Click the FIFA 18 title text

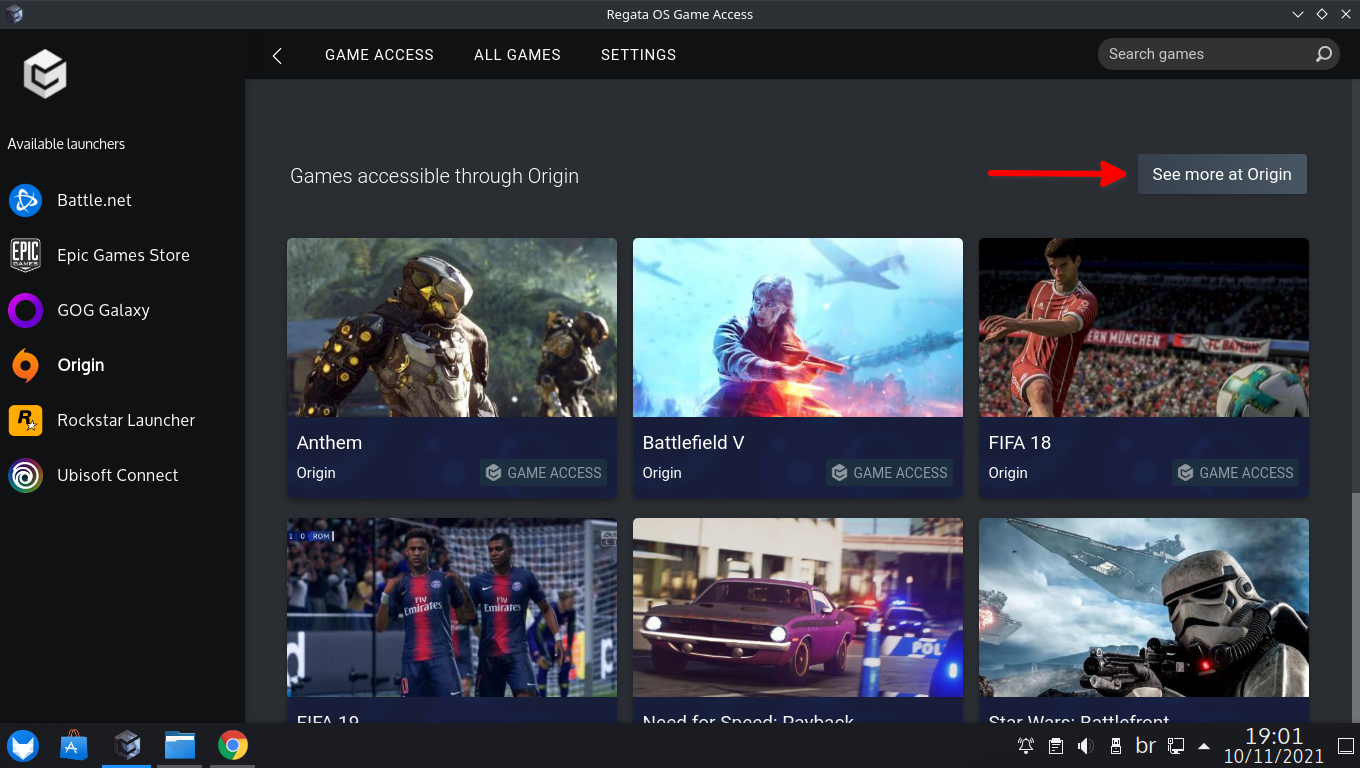click(x=1019, y=442)
